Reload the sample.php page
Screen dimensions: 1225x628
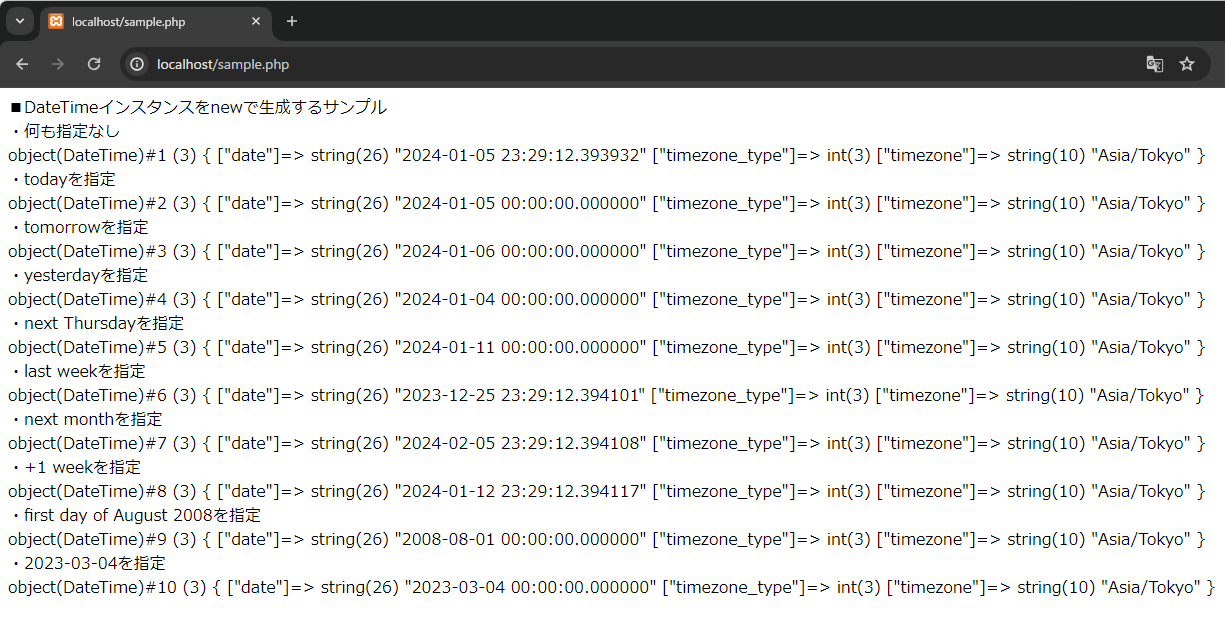coord(94,64)
